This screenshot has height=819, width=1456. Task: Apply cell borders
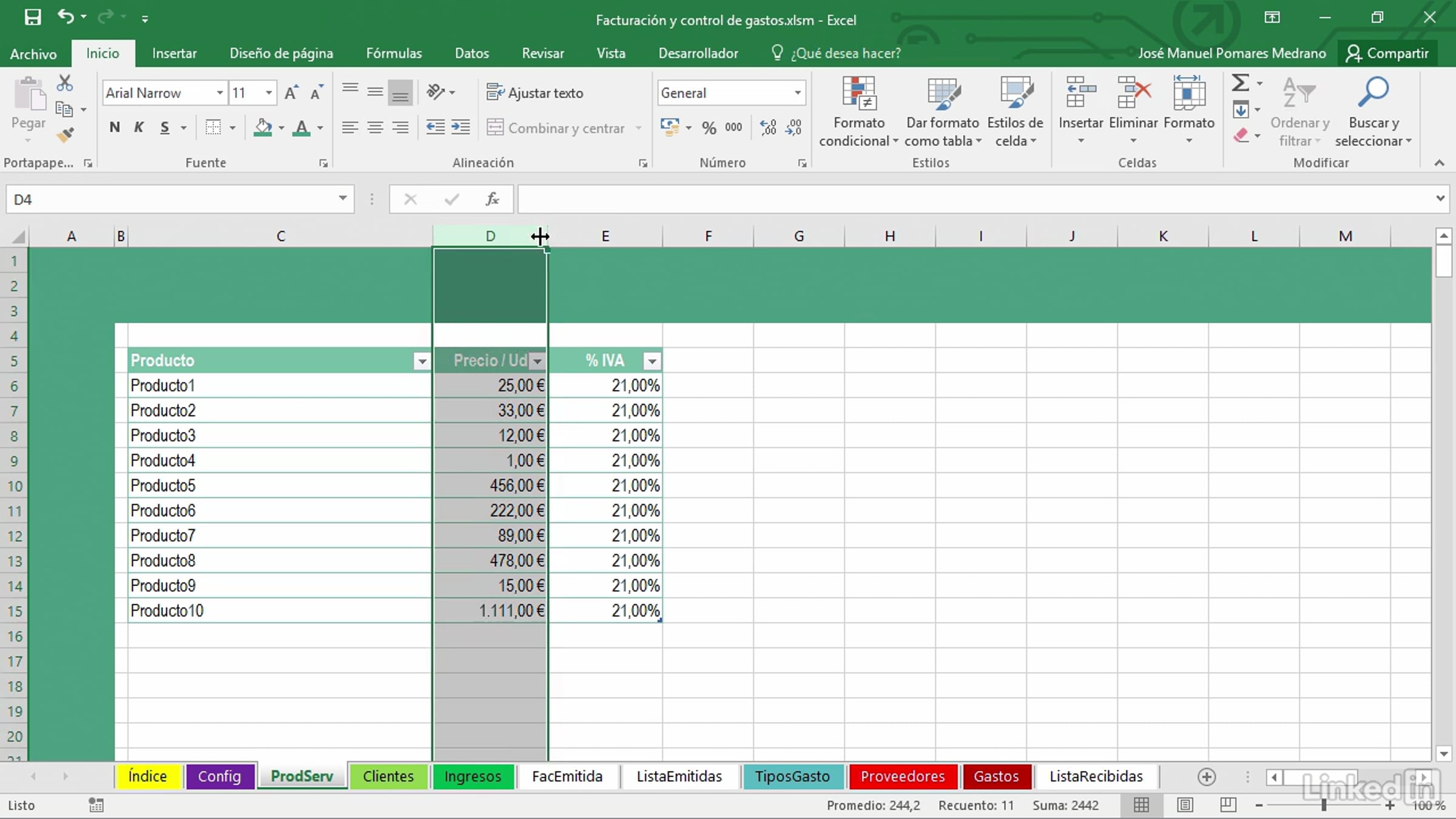[213, 127]
